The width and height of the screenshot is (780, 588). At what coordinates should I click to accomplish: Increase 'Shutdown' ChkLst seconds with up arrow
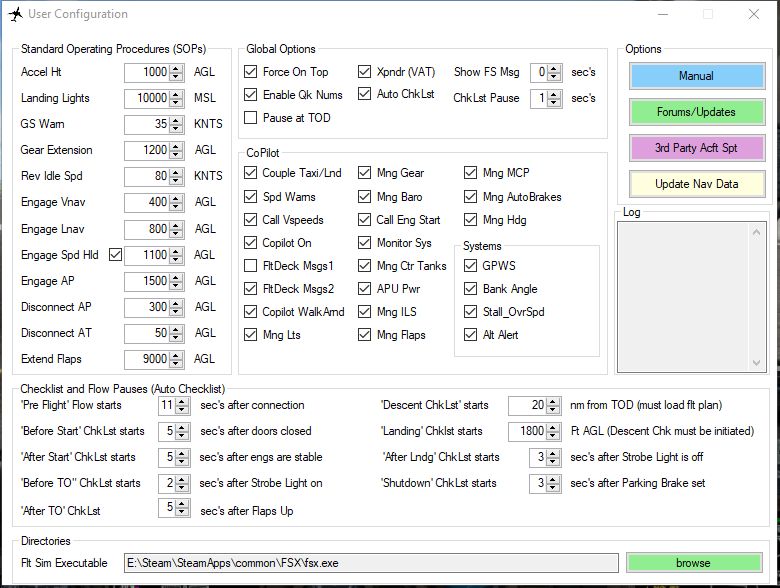pyautogui.click(x=553, y=480)
